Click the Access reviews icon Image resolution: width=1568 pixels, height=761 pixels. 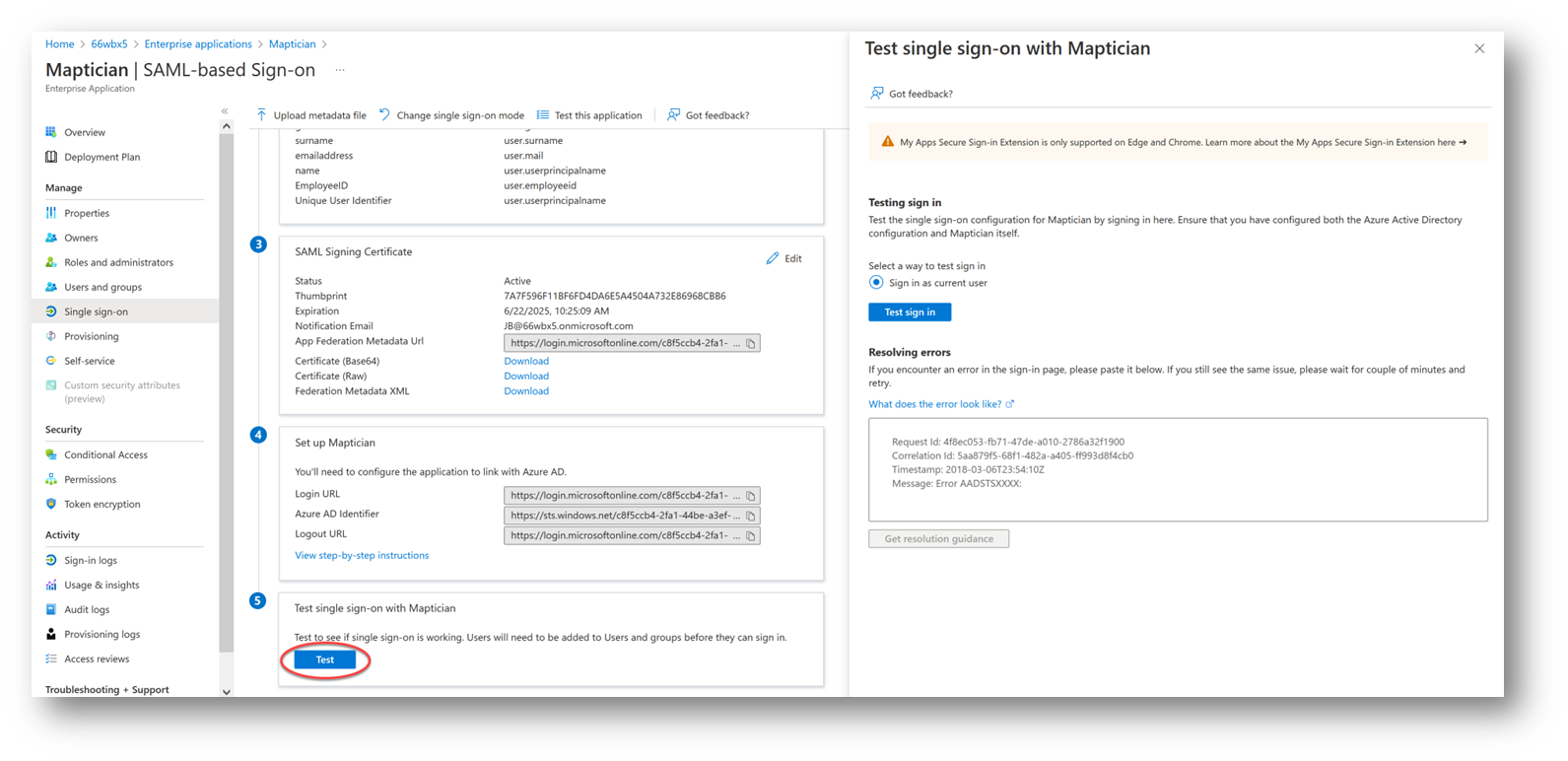(51, 658)
